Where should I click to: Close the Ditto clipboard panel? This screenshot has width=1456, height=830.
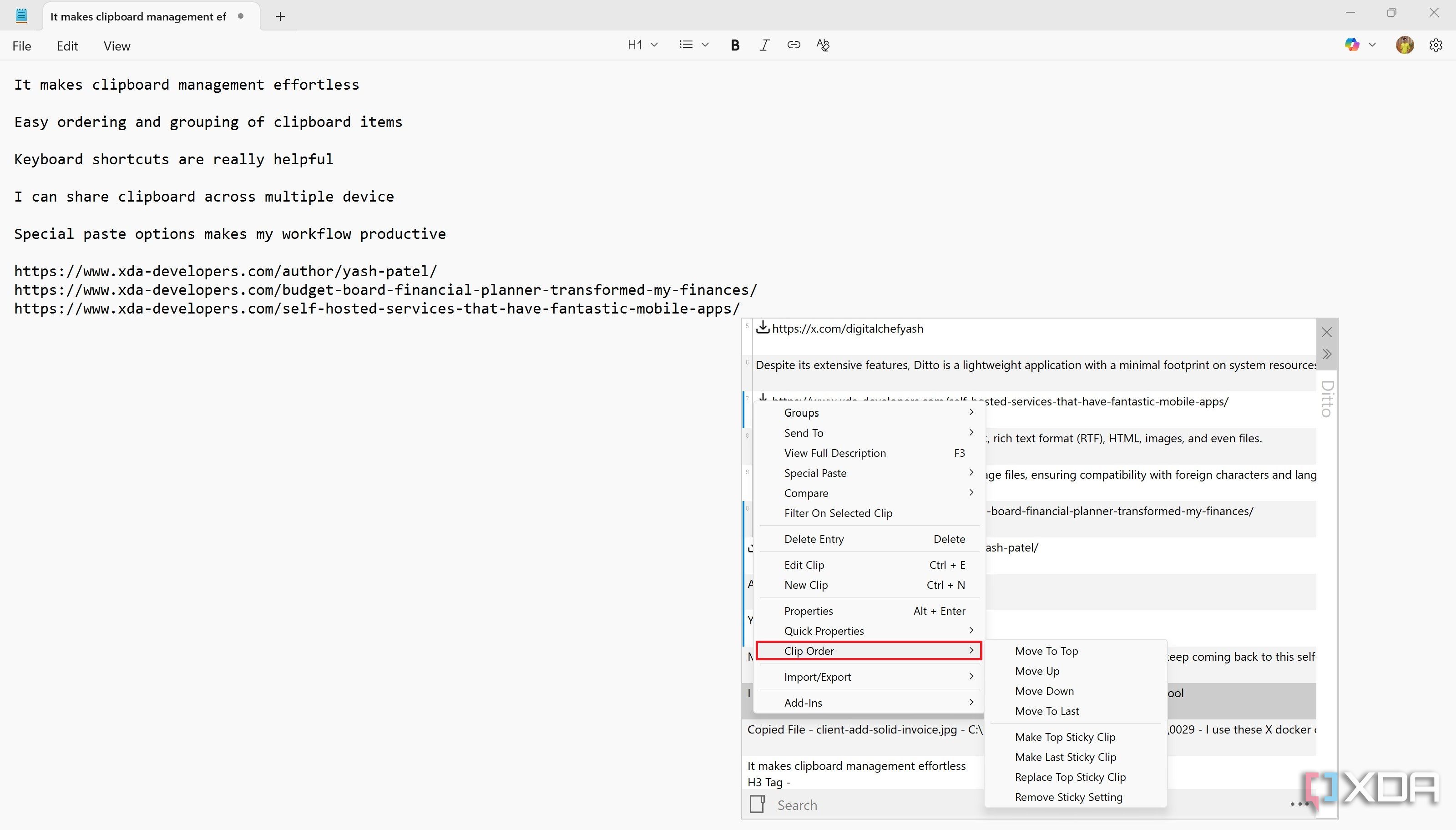(1327, 332)
